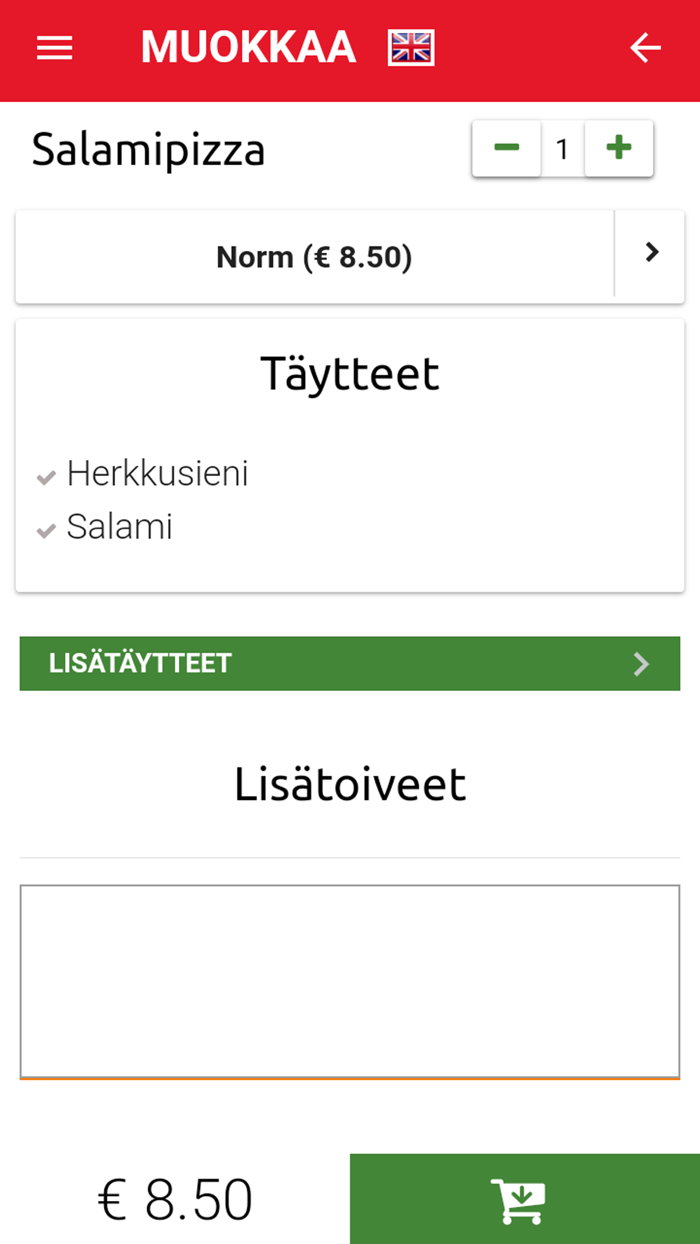The height and width of the screenshot is (1244, 700).
Task: Open the Norm (€ 8.50) size selector
Action: (x=314, y=258)
